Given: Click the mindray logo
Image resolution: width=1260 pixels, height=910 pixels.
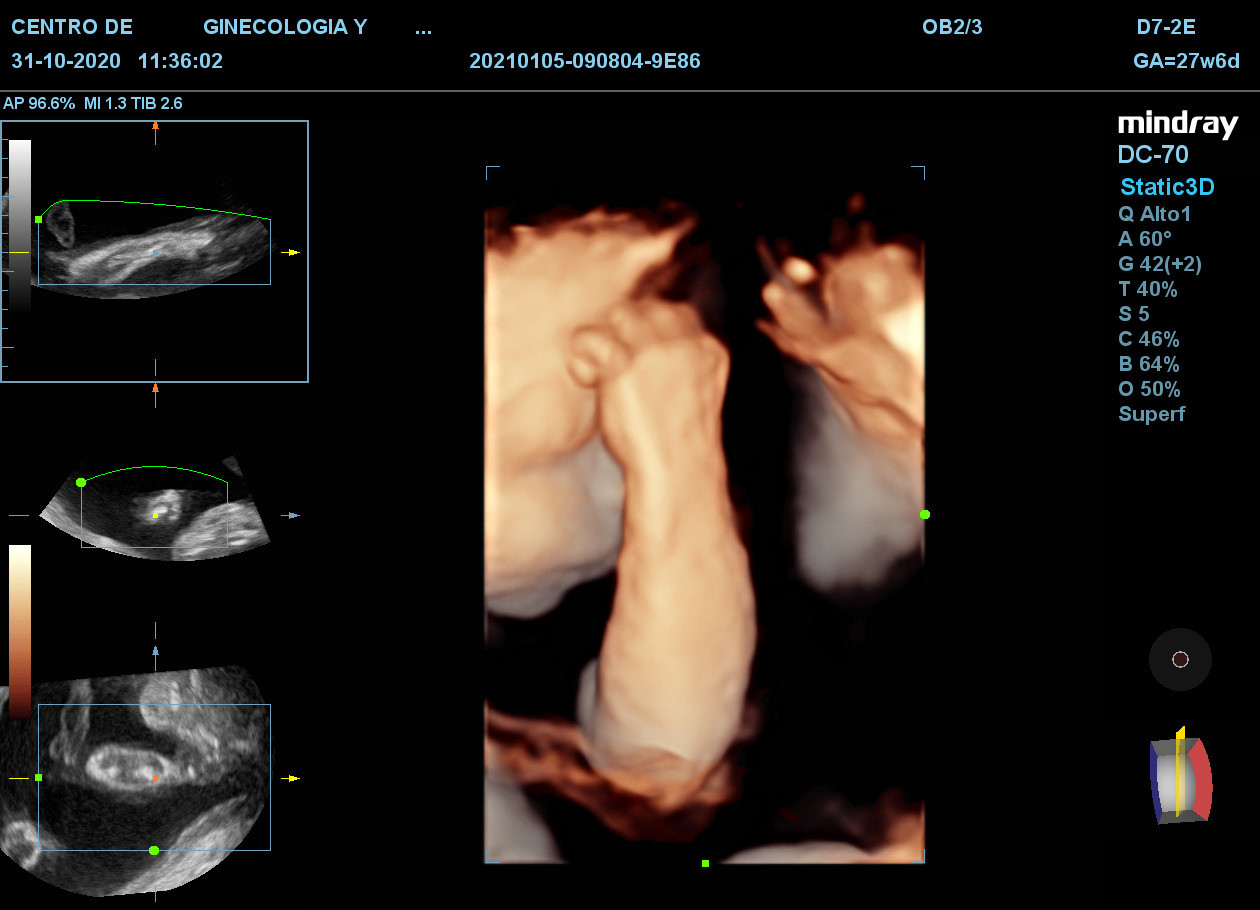Looking at the screenshot, I should tap(1177, 124).
